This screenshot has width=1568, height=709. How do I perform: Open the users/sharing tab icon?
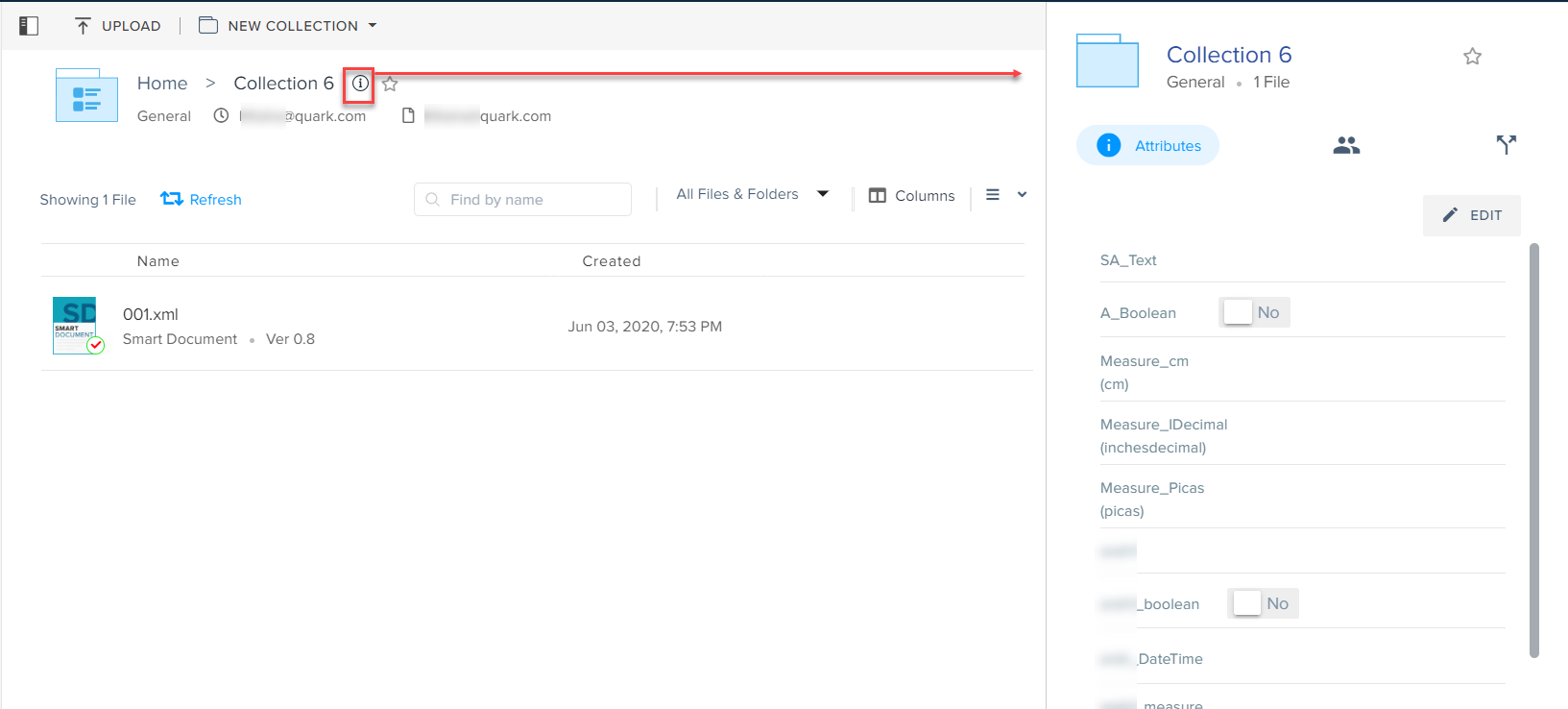point(1346,145)
